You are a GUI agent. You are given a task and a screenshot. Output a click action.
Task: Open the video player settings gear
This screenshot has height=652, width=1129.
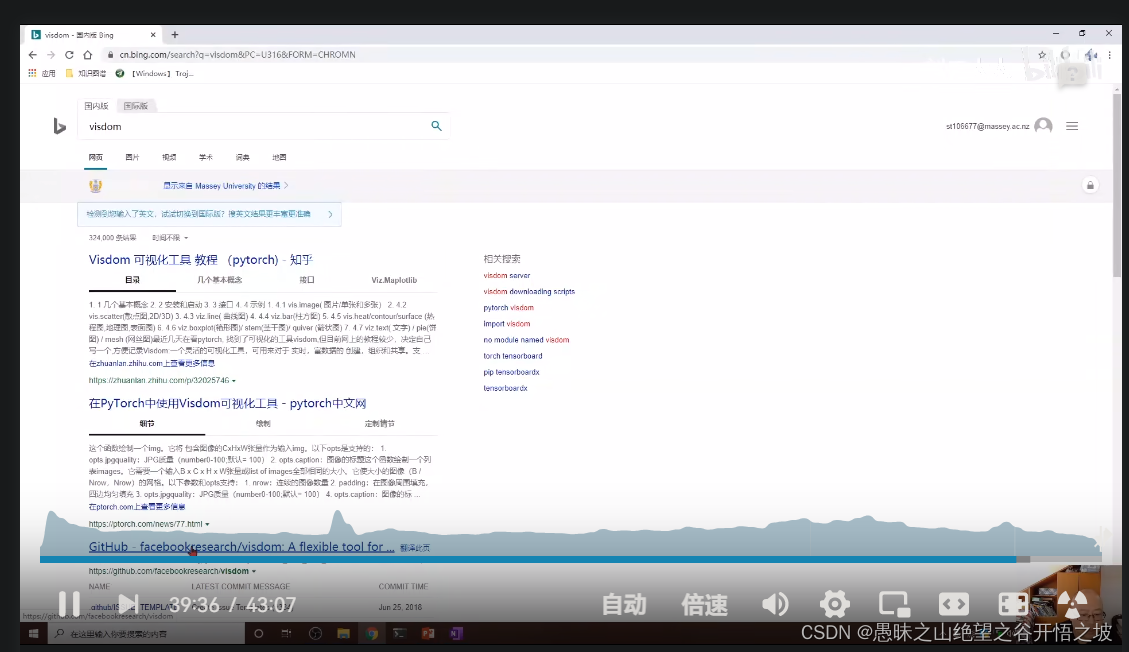(835, 604)
